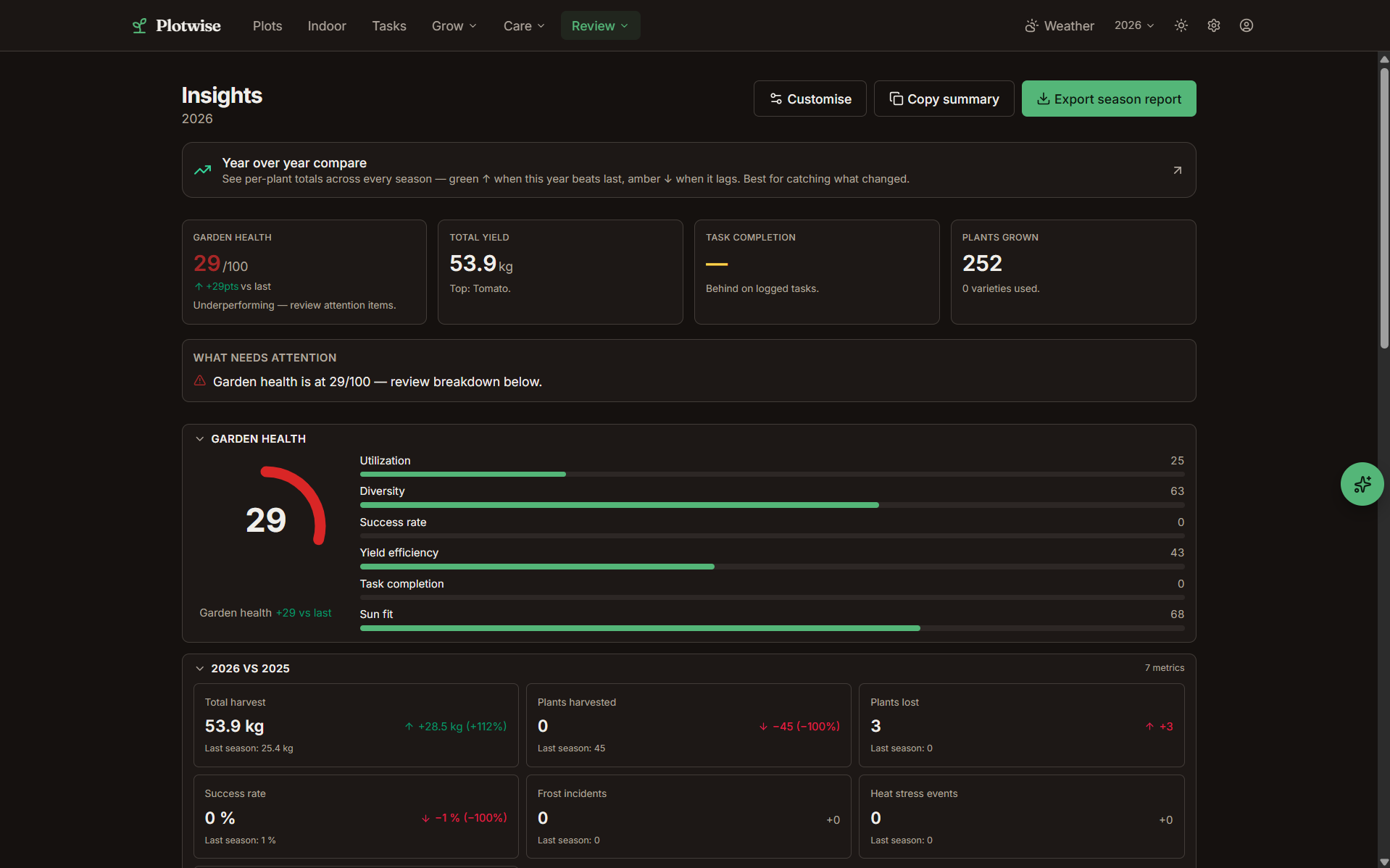Viewport: 1390px width, 868px height.
Task: Open the Weather icon in header
Action: 1031,26
